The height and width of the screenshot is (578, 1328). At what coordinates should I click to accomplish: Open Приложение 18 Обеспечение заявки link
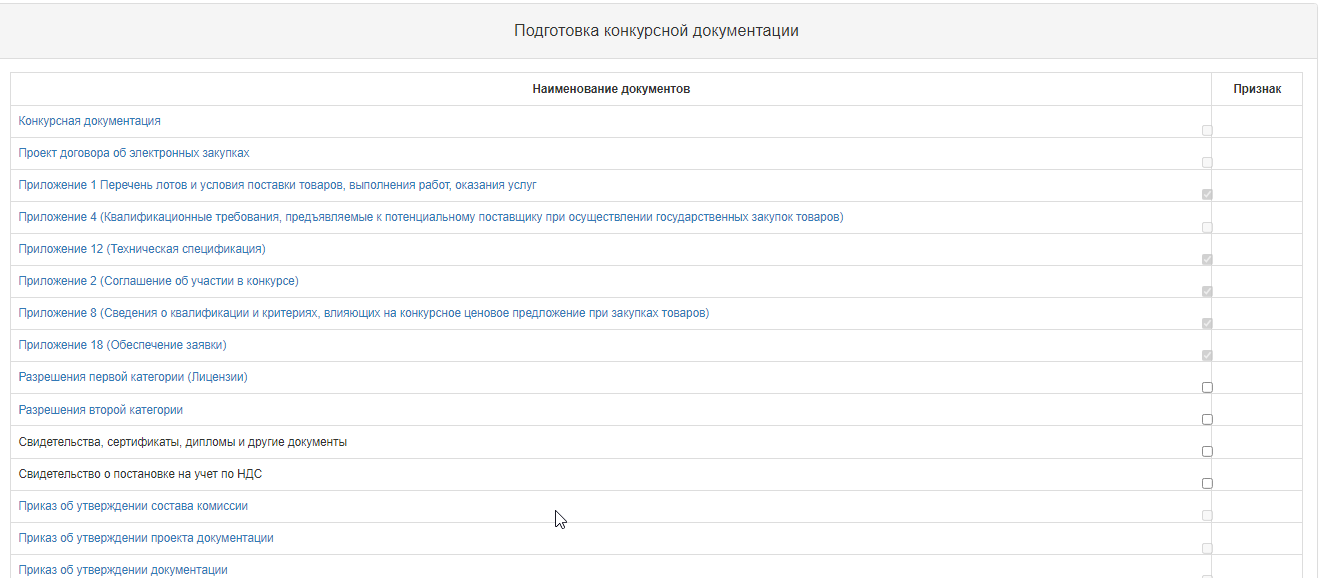[x=122, y=345]
